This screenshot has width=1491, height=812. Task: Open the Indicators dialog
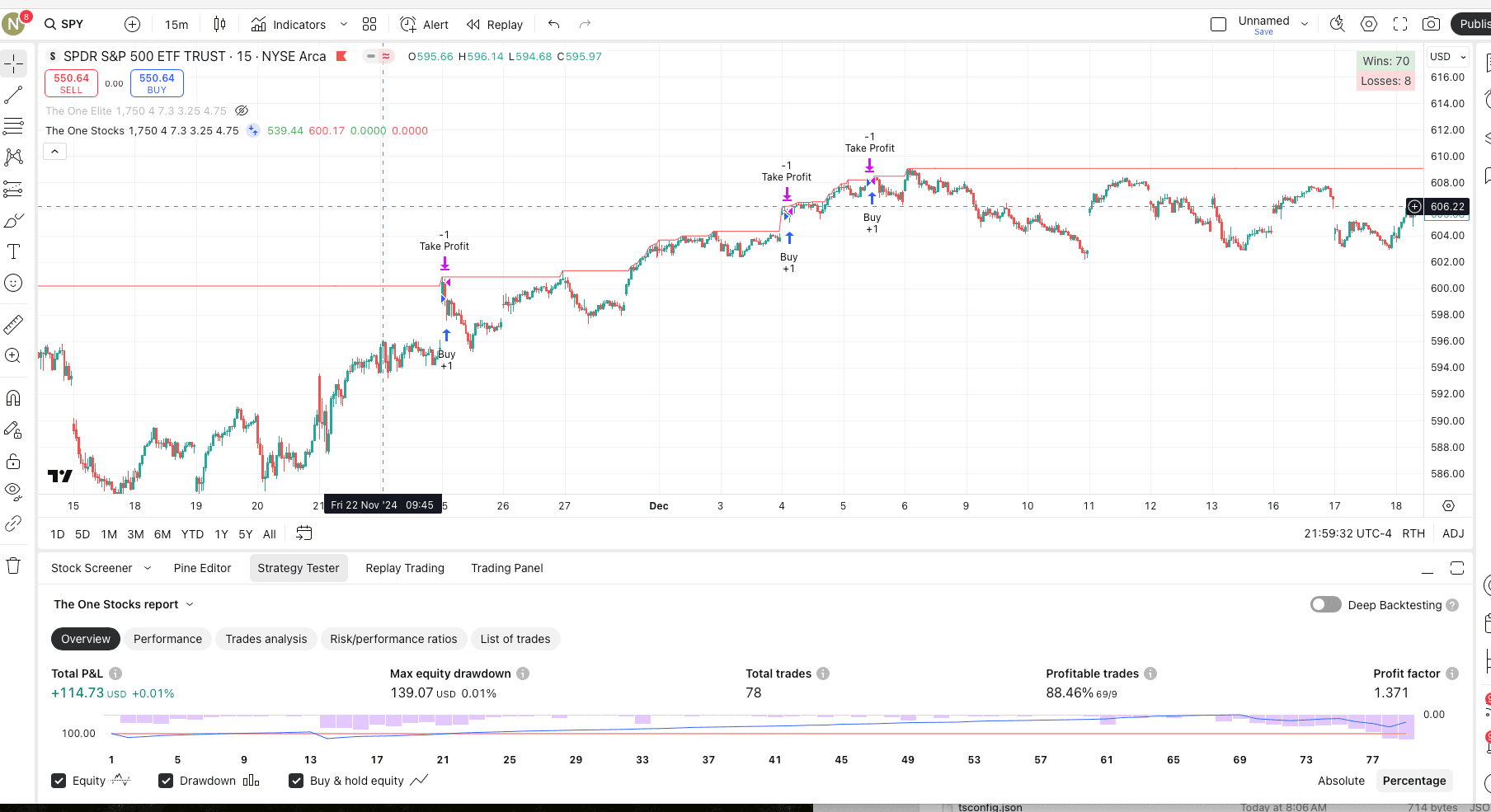289,24
